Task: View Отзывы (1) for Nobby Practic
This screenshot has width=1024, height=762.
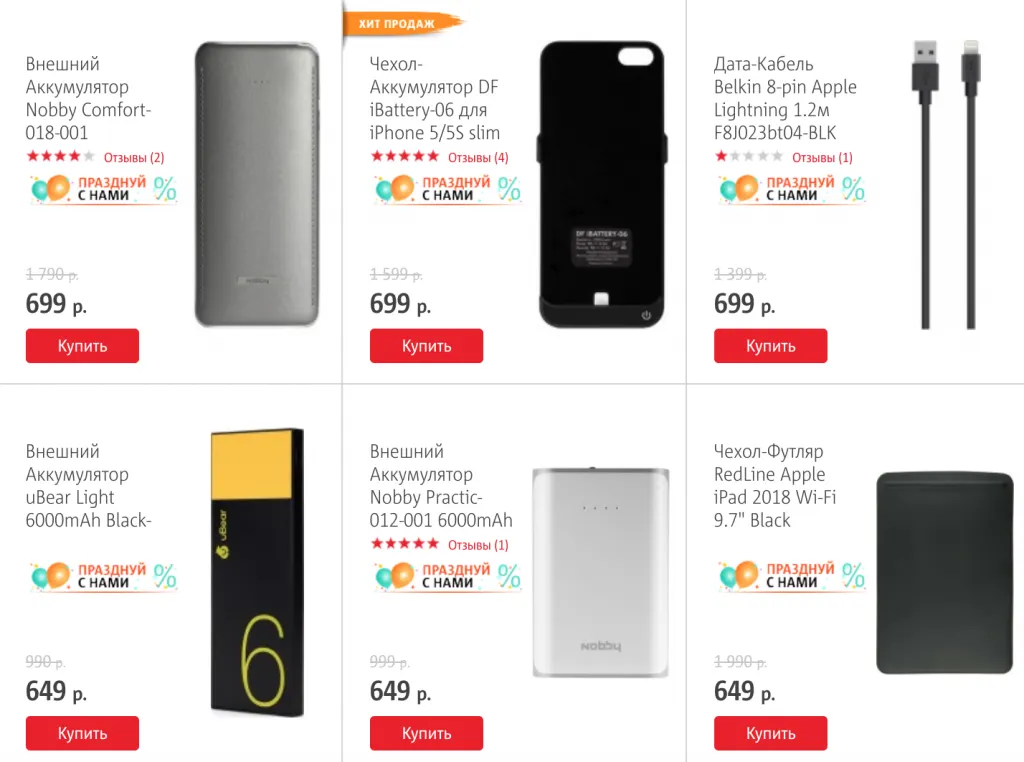Action: tap(478, 545)
